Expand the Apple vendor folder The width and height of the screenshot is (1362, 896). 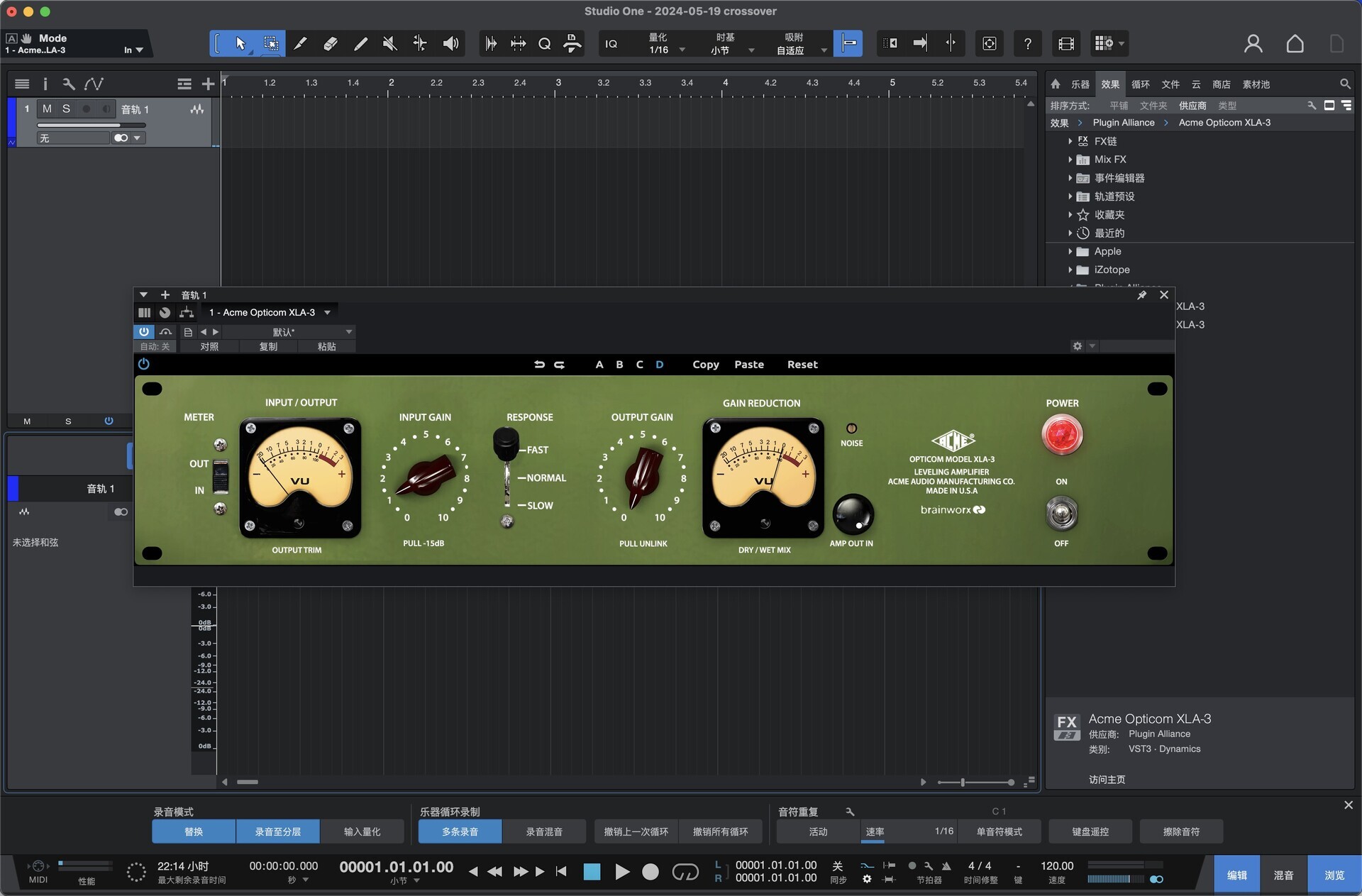coord(1070,251)
